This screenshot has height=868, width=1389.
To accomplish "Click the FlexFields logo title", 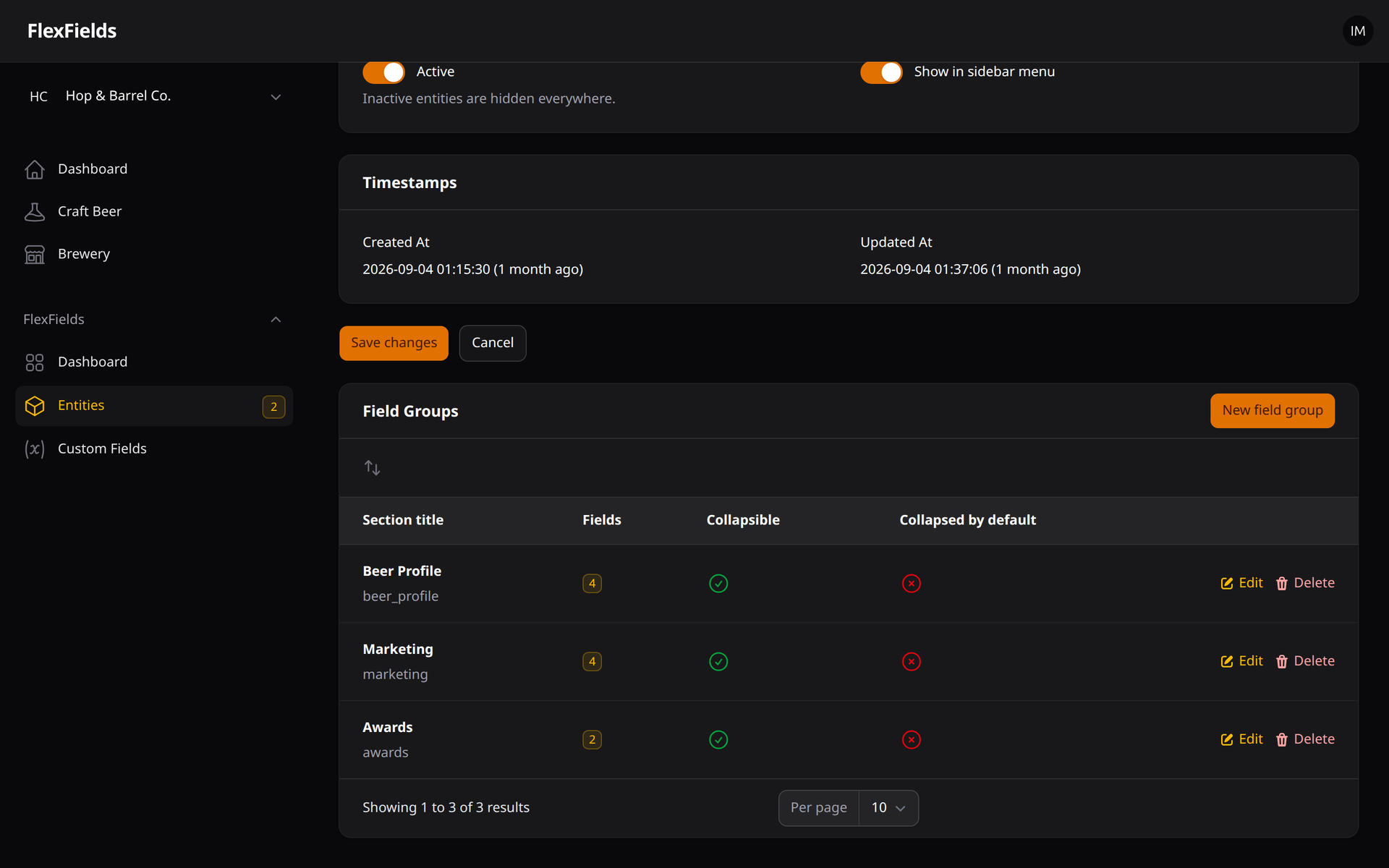I will pos(72,31).
